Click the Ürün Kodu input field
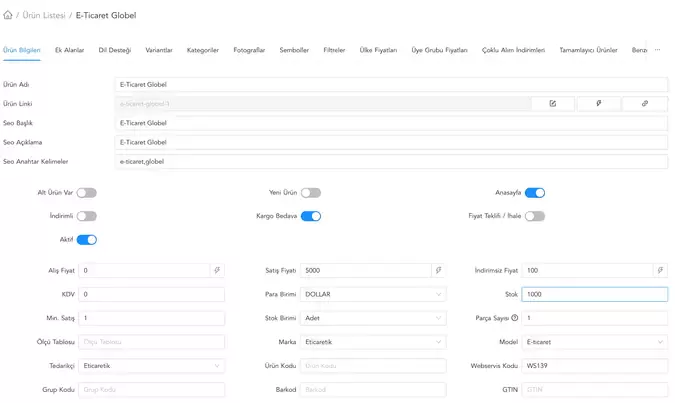Screen dimensions: 675x403 pyautogui.click(x=373, y=366)
